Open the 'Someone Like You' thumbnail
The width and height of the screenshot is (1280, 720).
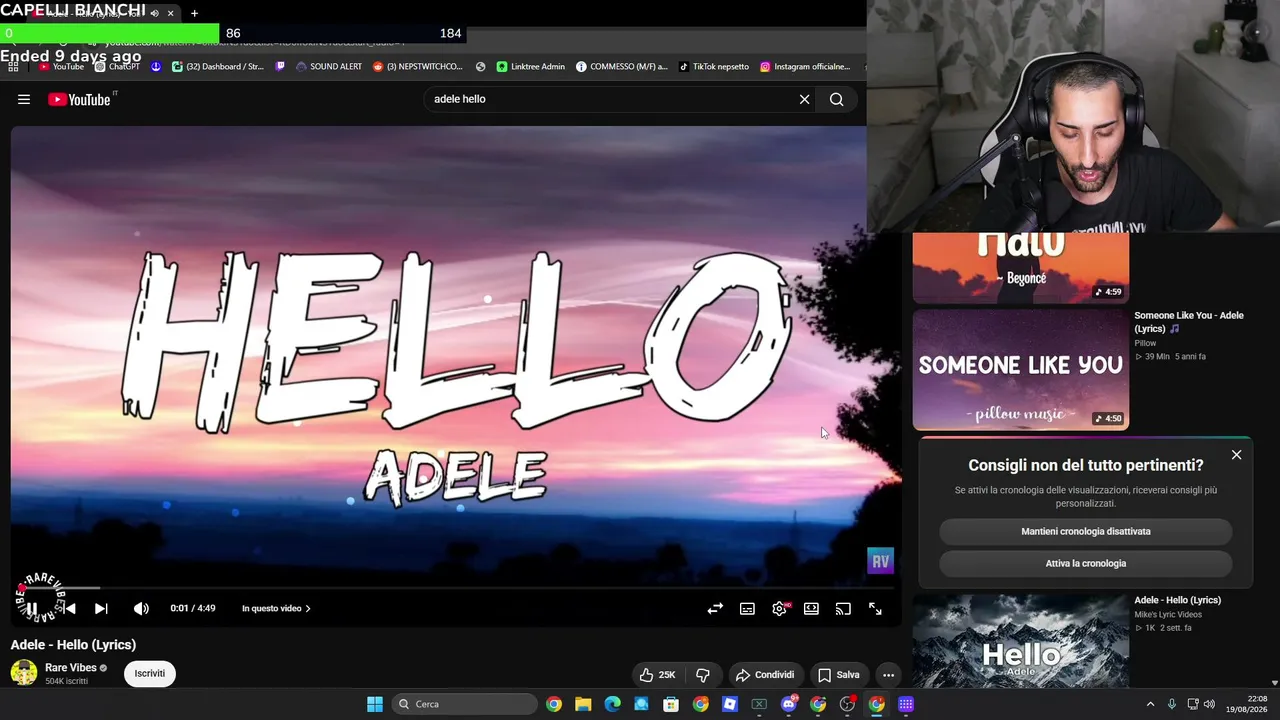1021,369
